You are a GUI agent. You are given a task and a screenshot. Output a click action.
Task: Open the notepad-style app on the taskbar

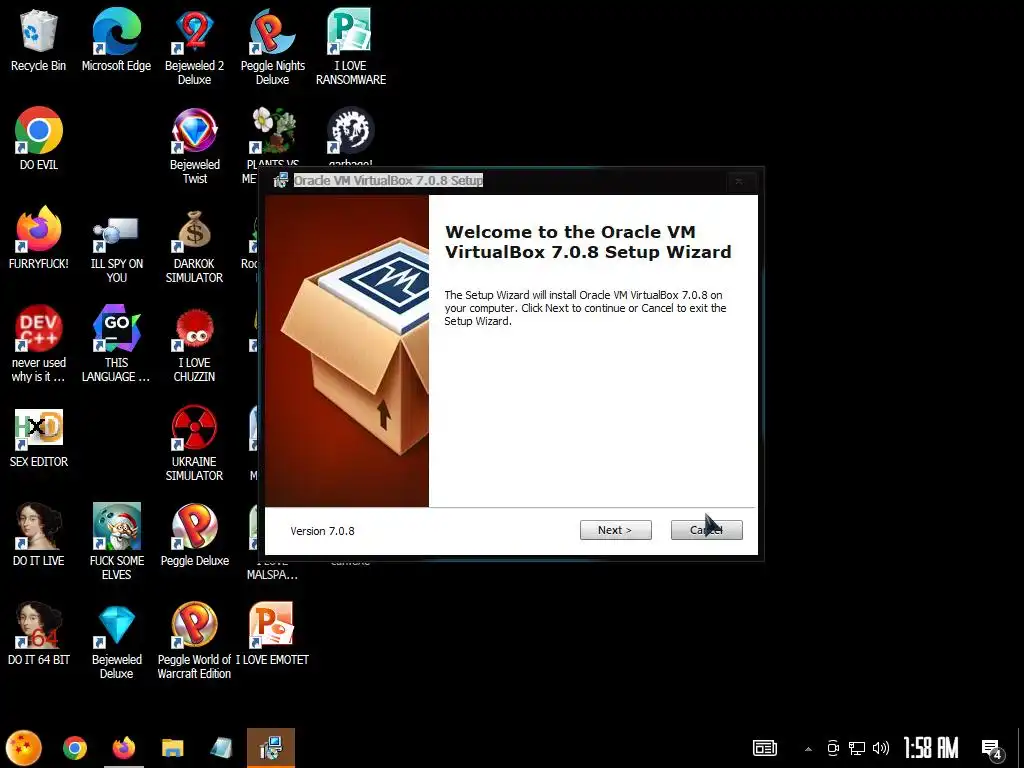click(221, 748)
